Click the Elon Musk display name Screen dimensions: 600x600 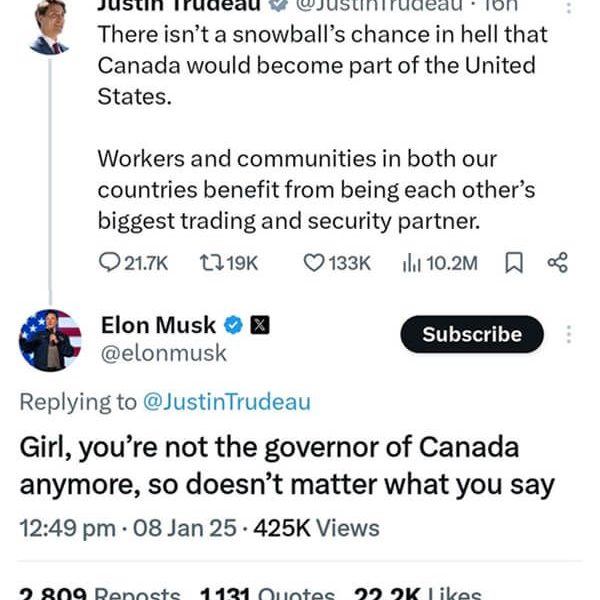point(158,325)
